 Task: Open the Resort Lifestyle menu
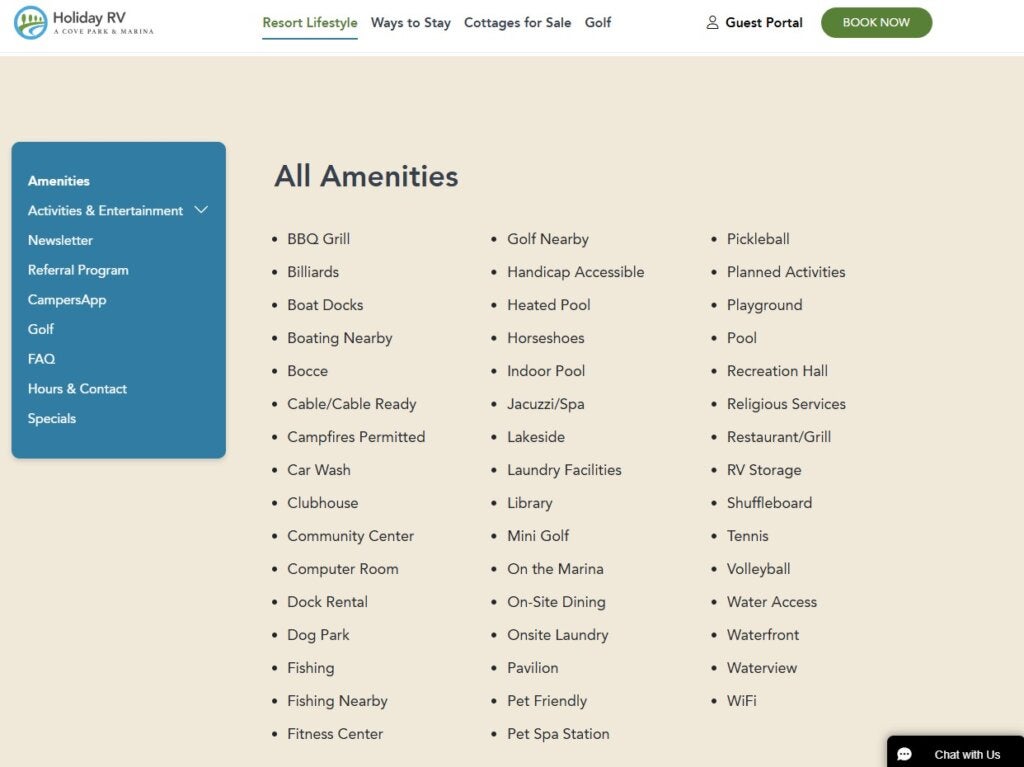point(309,23)
